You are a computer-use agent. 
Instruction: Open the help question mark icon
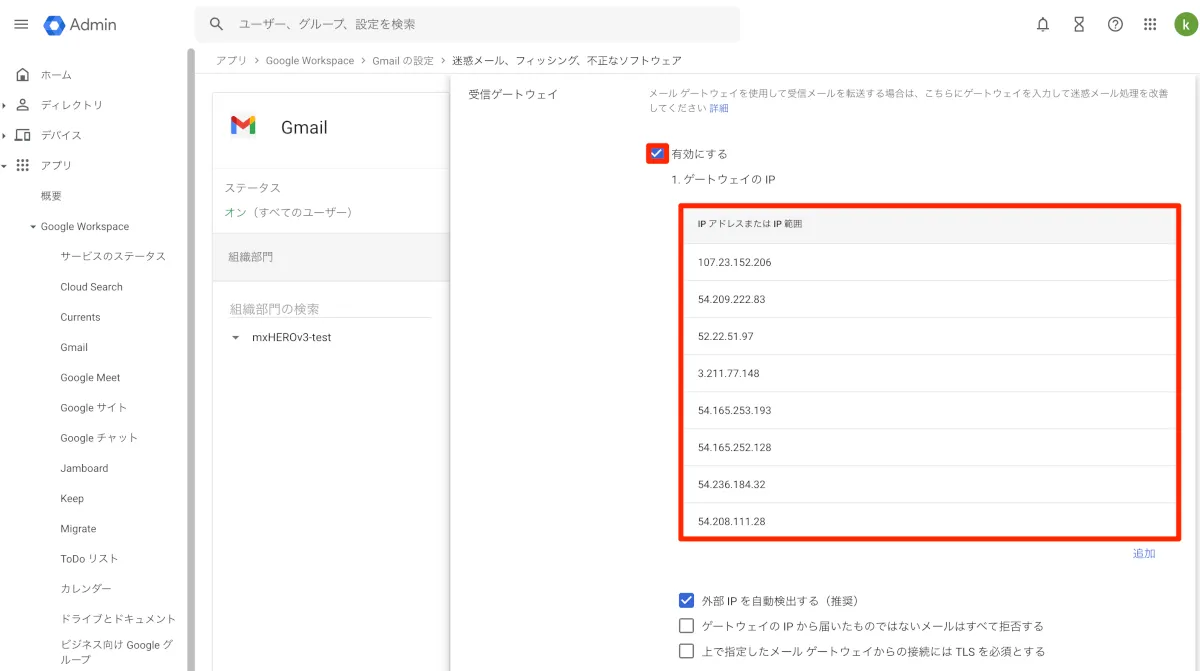coord(1115,25)
